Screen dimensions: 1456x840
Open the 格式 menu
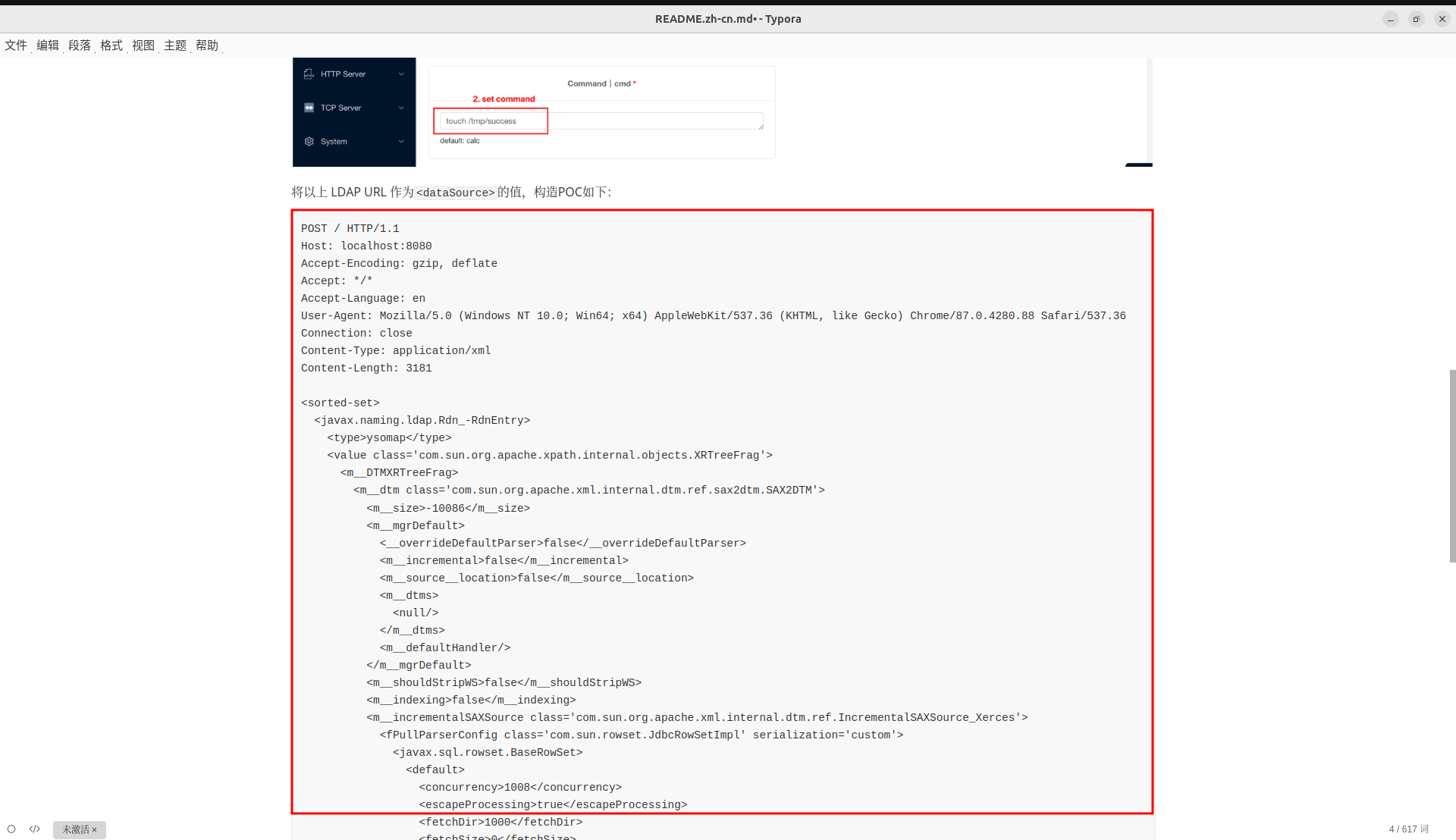pos(111,45)
